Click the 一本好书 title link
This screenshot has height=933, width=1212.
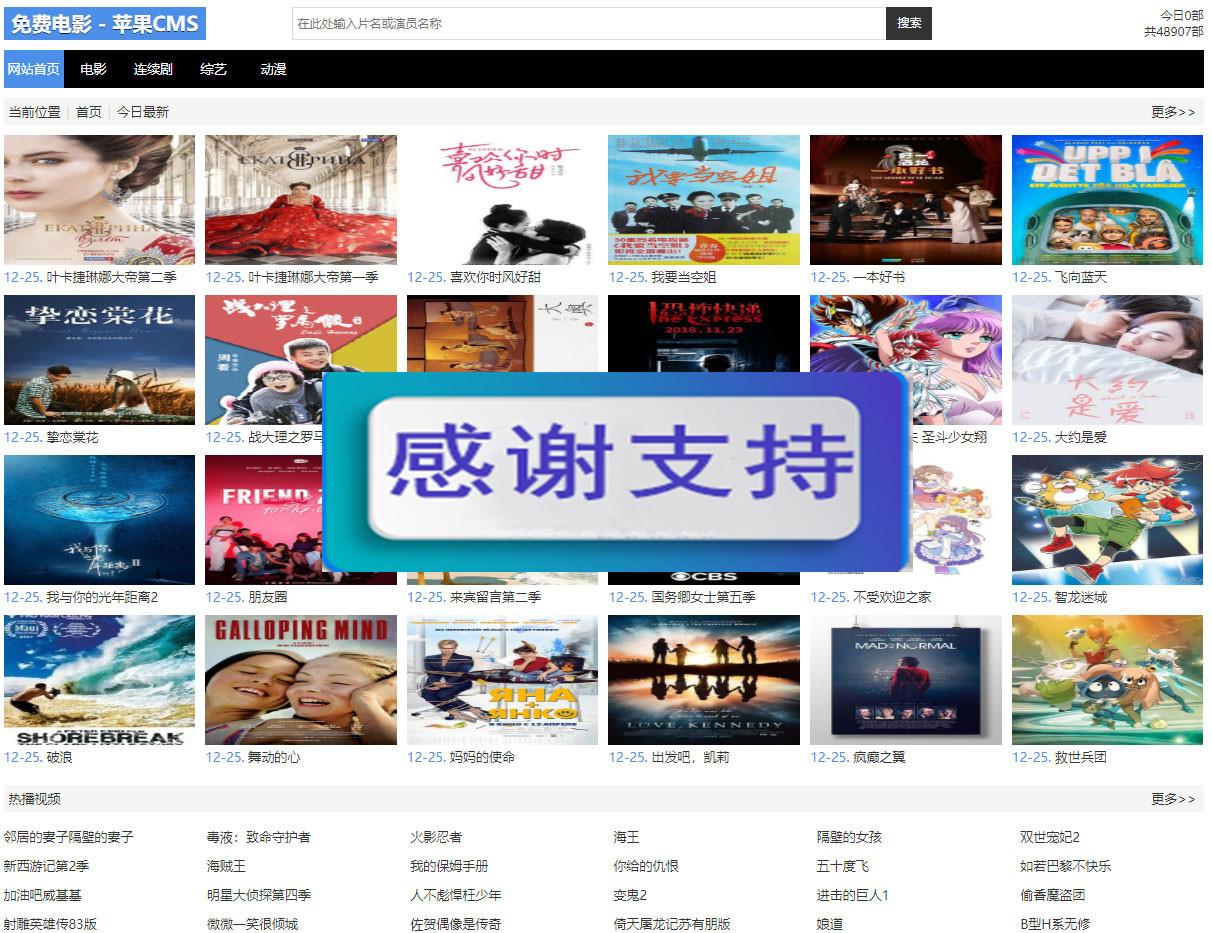coord(879,277)
